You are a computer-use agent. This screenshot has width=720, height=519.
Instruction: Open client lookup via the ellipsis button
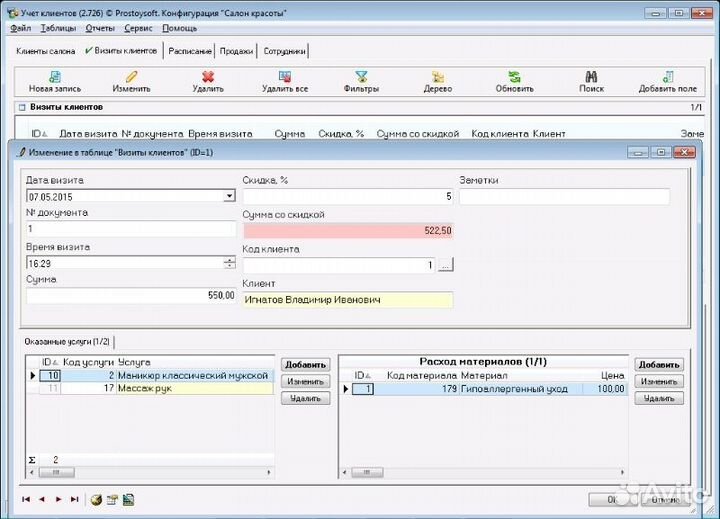pyautogui.click(x=446, y=265)
